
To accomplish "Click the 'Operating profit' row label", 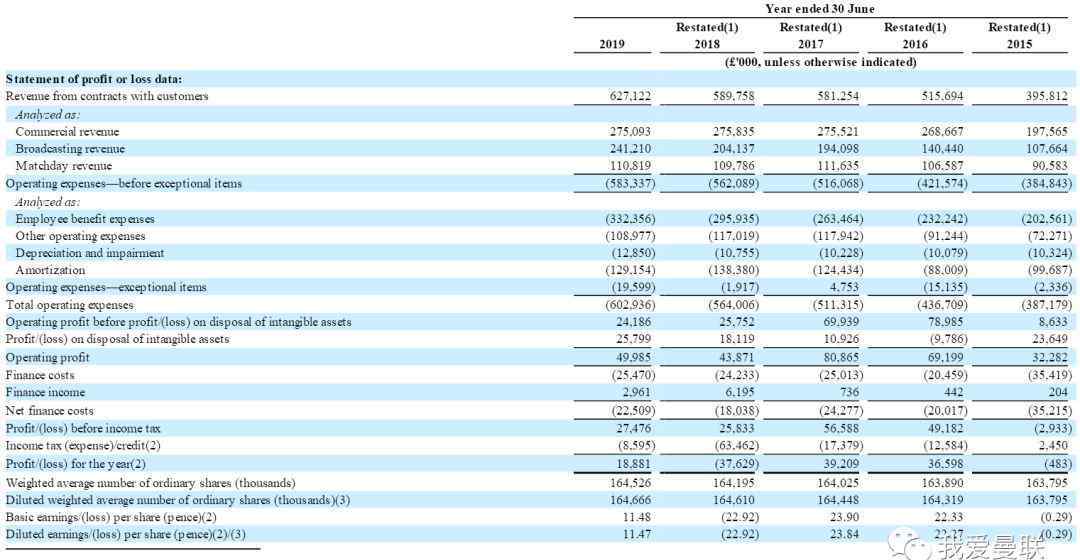I will tap(48, 358).
